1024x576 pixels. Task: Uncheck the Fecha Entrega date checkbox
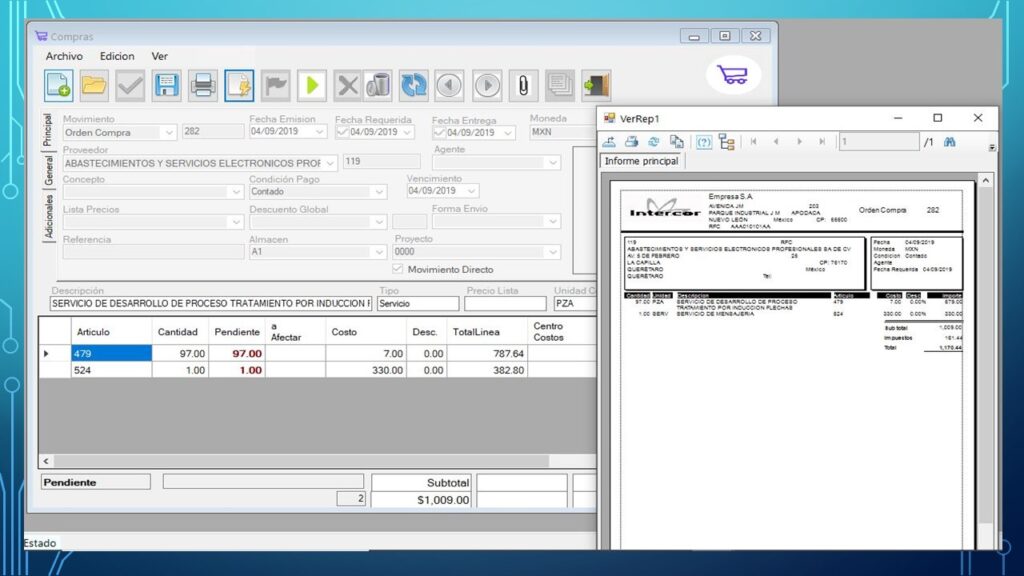coord(439,132)
